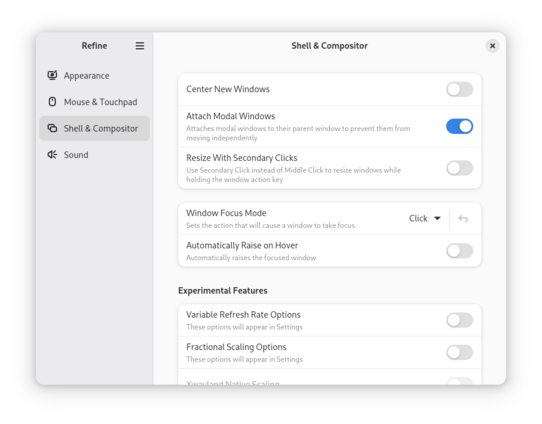Click the Appearance monitor icon
This screenshot has height=424, width=542.
click(x=52, y=75)
